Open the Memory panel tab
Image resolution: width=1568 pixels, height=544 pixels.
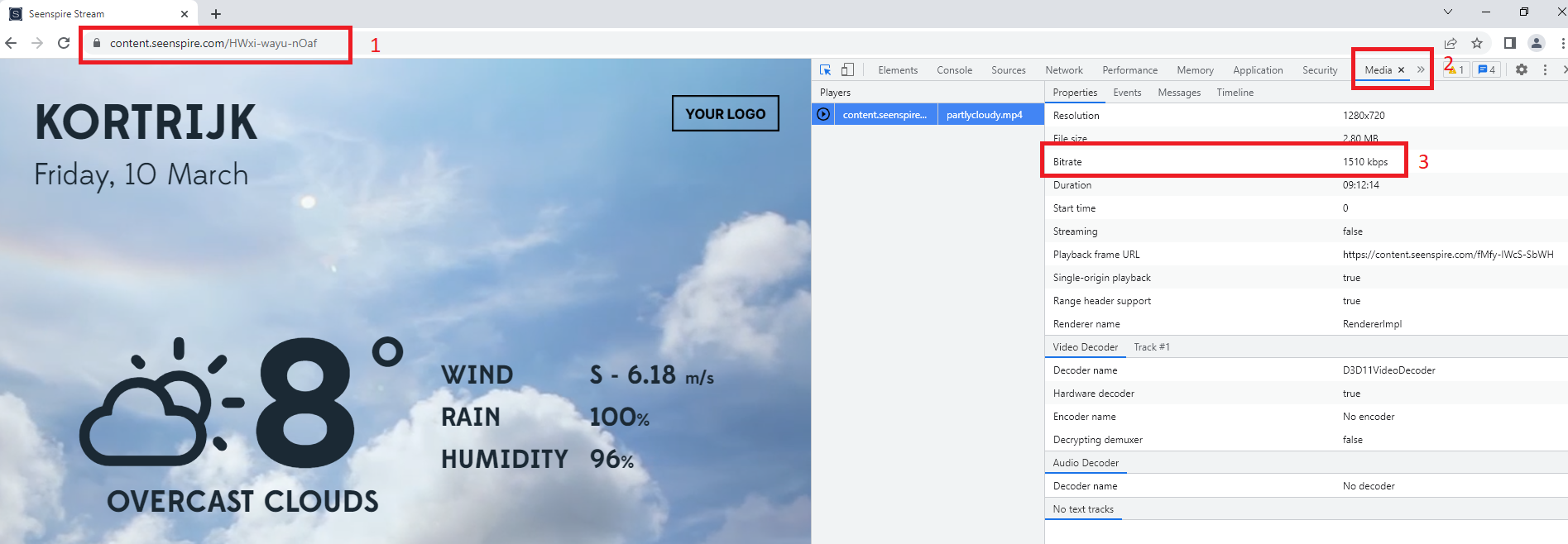click(x=1195, y=70)
